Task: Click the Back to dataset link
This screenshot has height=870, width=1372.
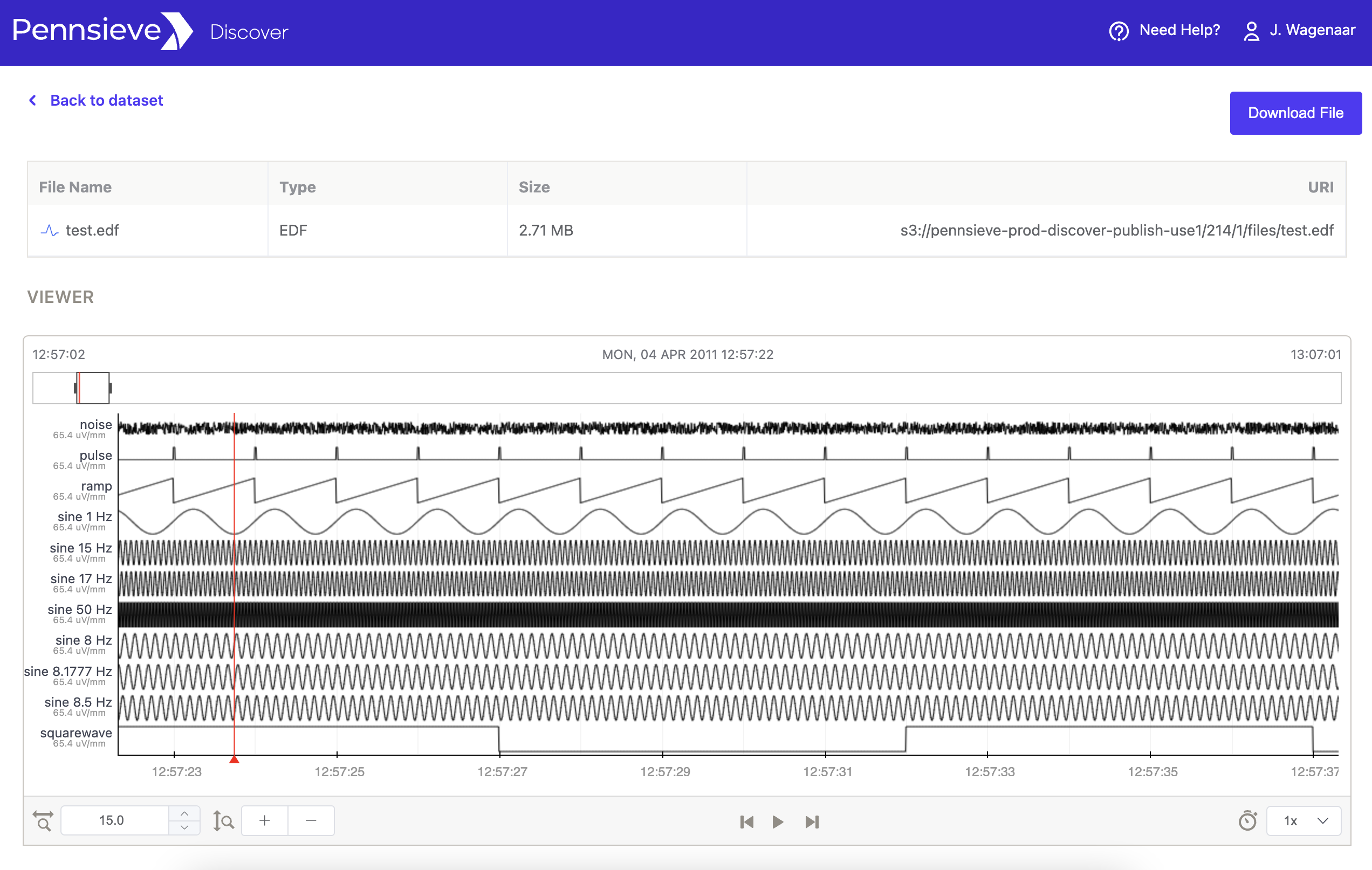Action: click(x=106, y=100)
